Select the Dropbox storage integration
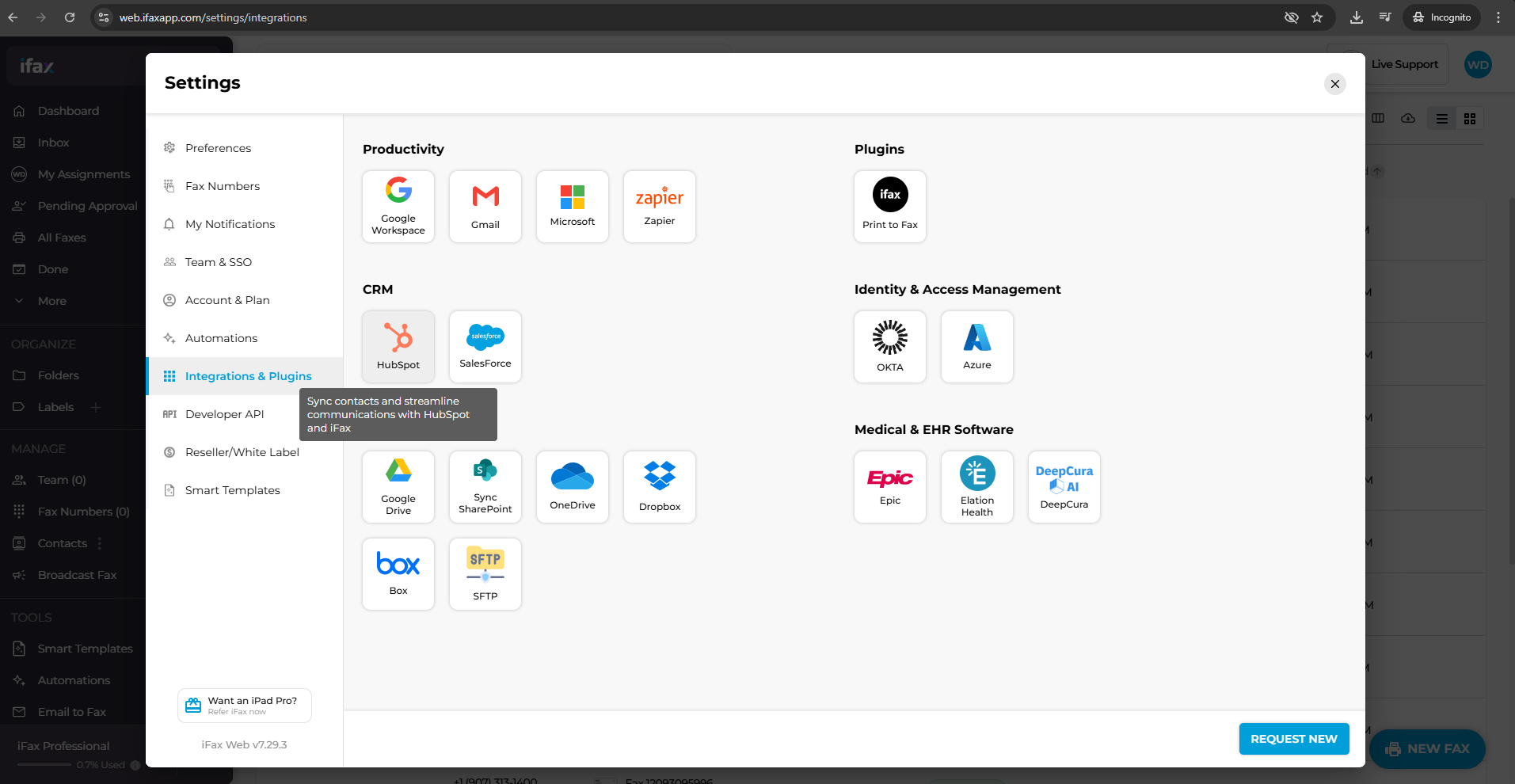 coord(659,486)
